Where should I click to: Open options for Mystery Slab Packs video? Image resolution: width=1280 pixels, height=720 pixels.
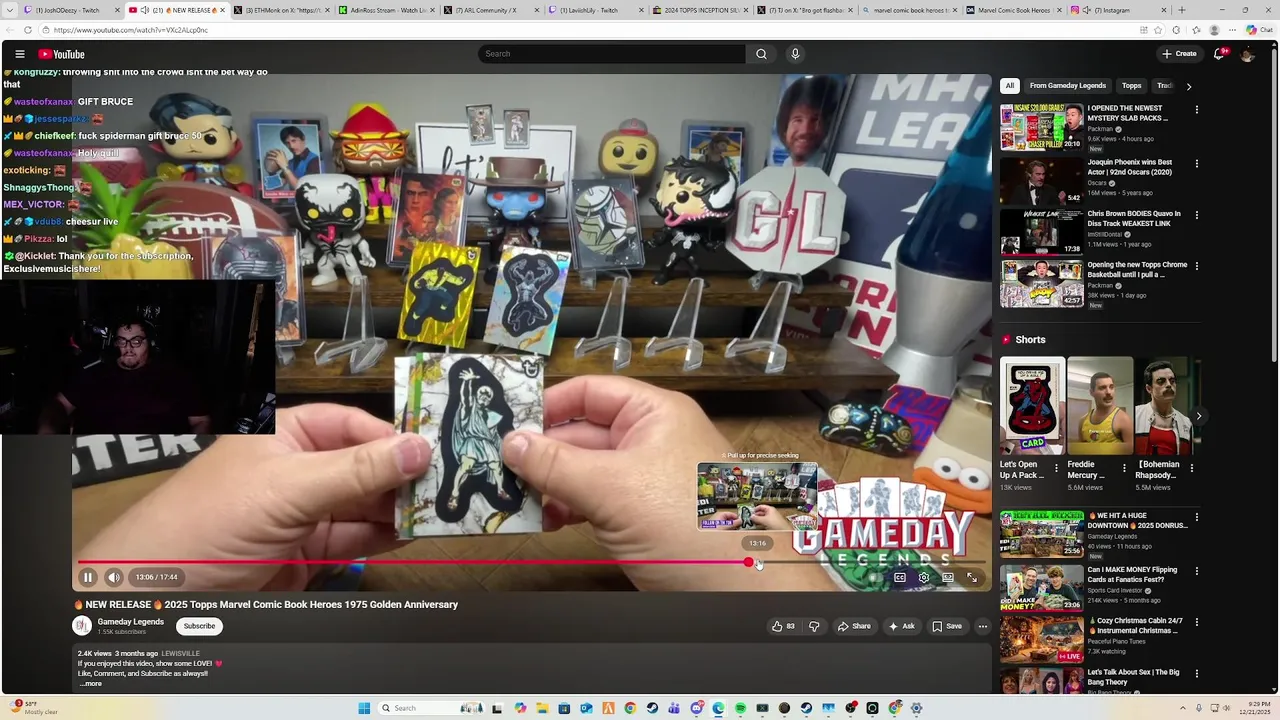1197,112
